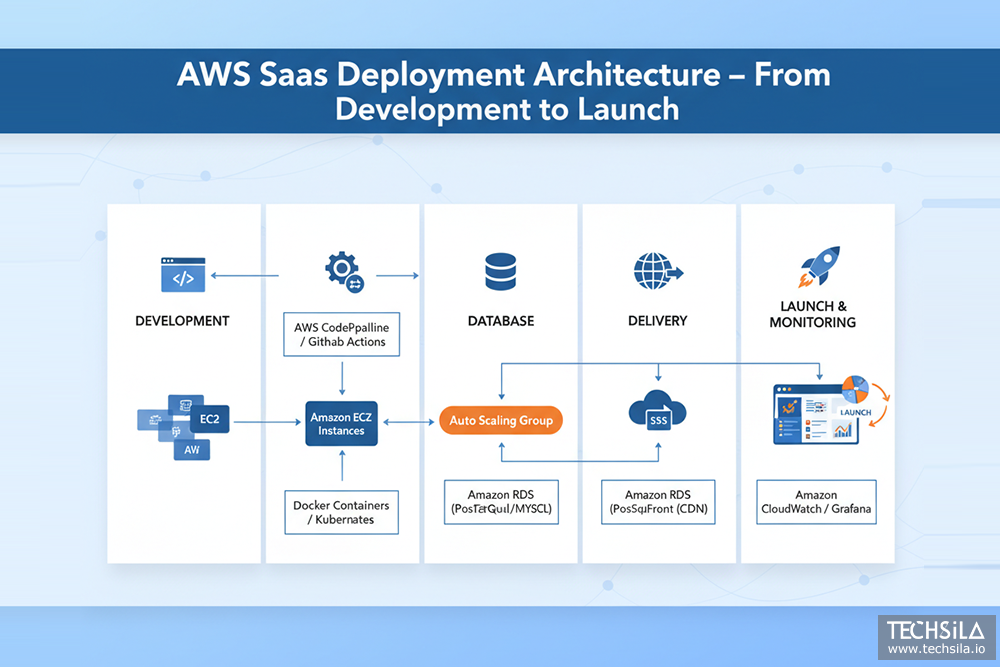Select the CloudFront (CDN) label box

658,503
